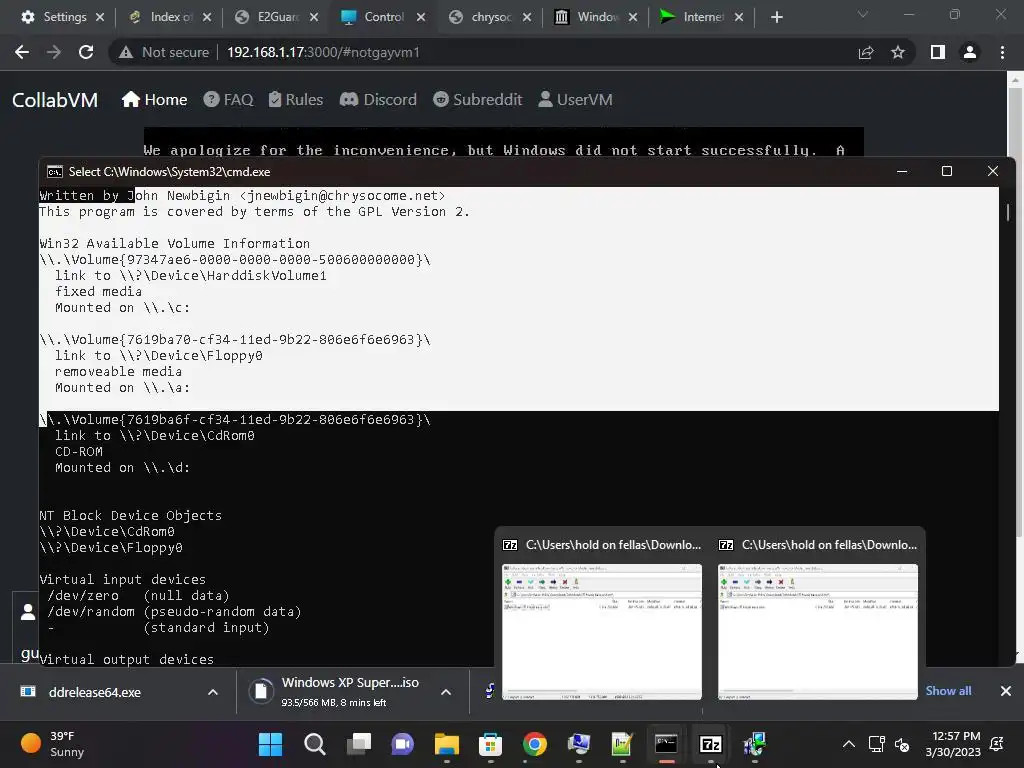
Task: Open the FAQ page link
Action: (x=228, y=99)
